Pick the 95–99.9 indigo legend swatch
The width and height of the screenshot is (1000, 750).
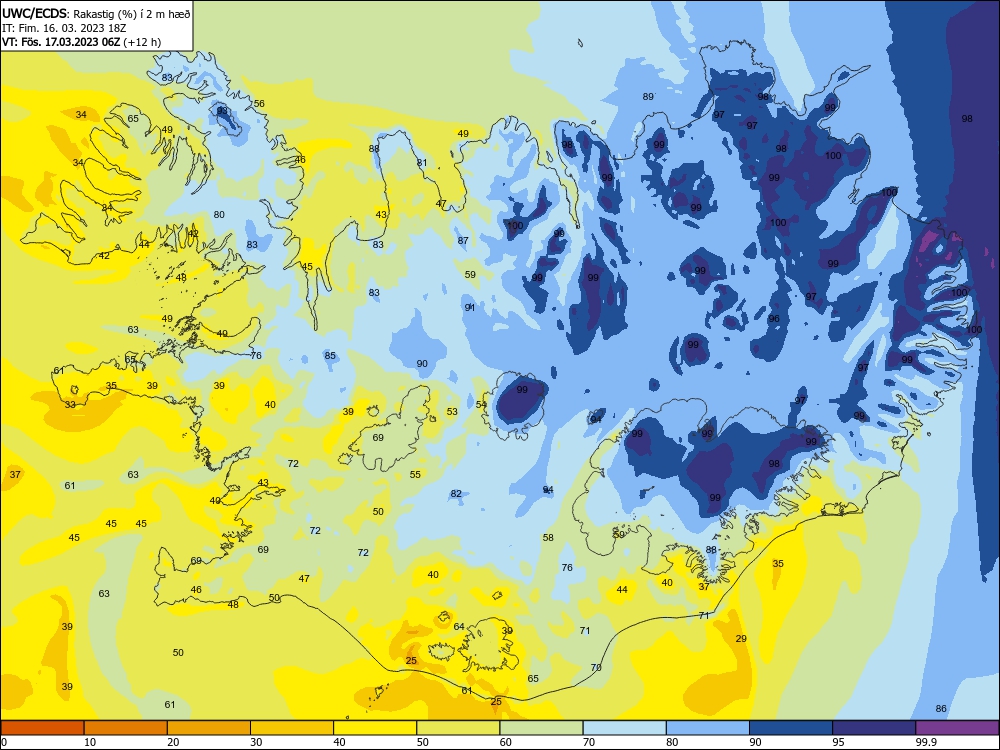(874, 728)
